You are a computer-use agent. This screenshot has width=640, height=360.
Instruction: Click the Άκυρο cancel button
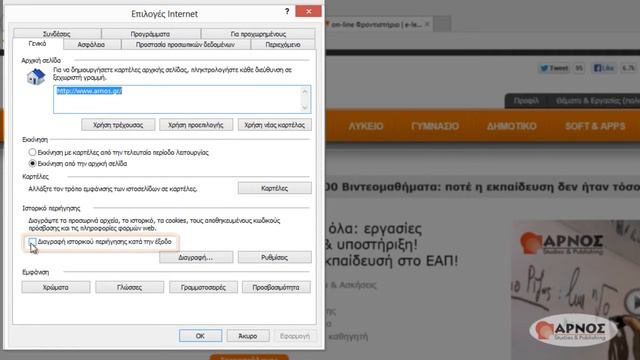[248, 336]
